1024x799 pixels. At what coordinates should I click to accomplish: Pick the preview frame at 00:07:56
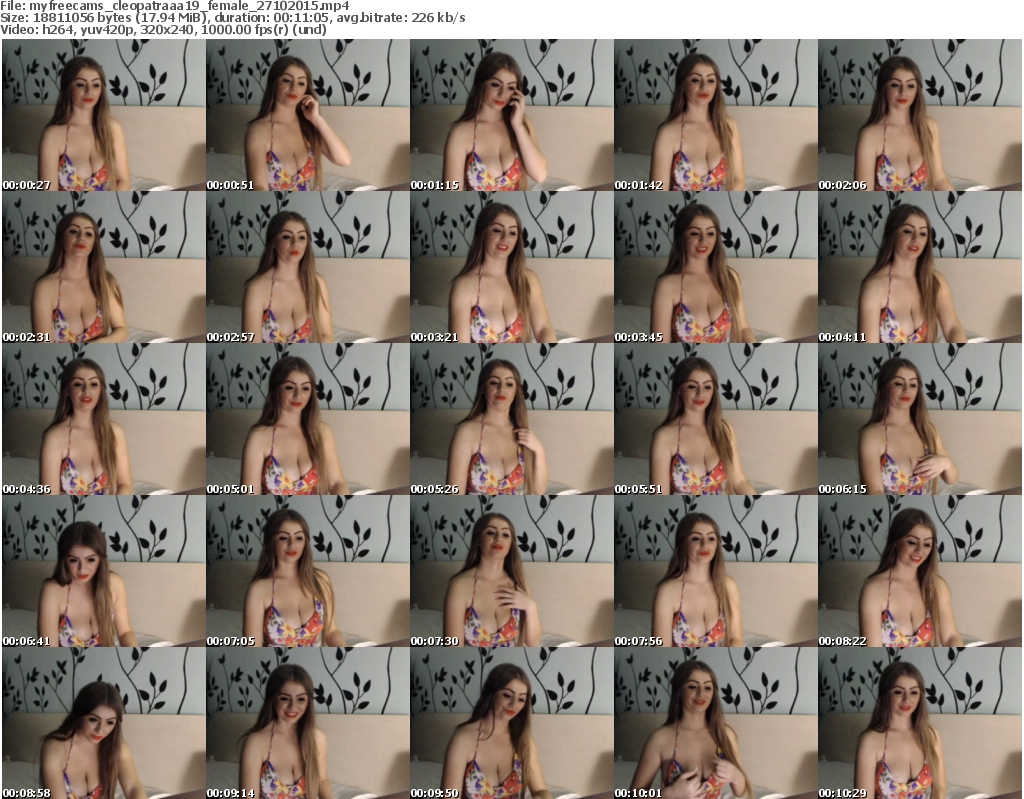[716, 572]
